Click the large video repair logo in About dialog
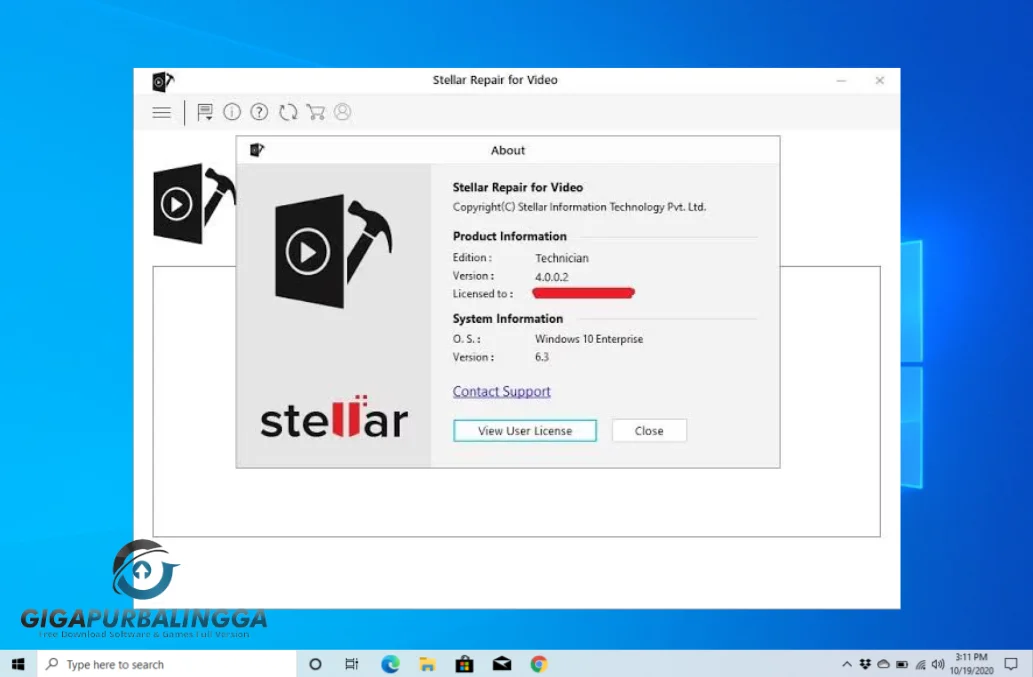 point(333,251)
